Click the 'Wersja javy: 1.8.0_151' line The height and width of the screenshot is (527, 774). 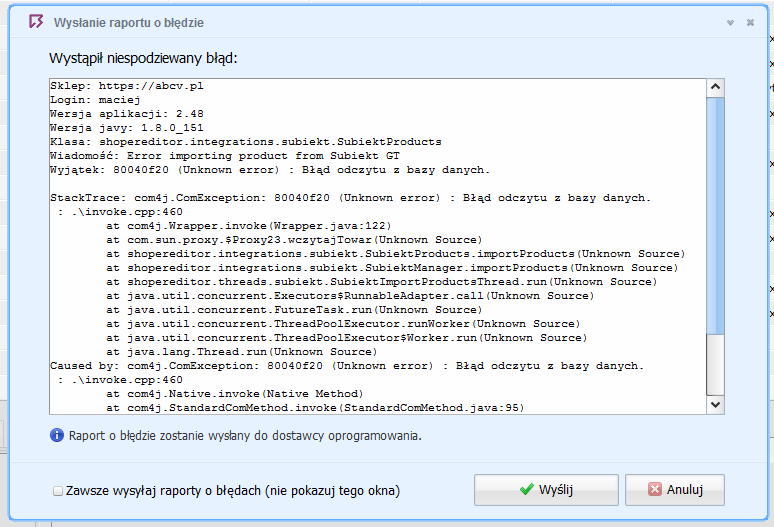[127, 128]
